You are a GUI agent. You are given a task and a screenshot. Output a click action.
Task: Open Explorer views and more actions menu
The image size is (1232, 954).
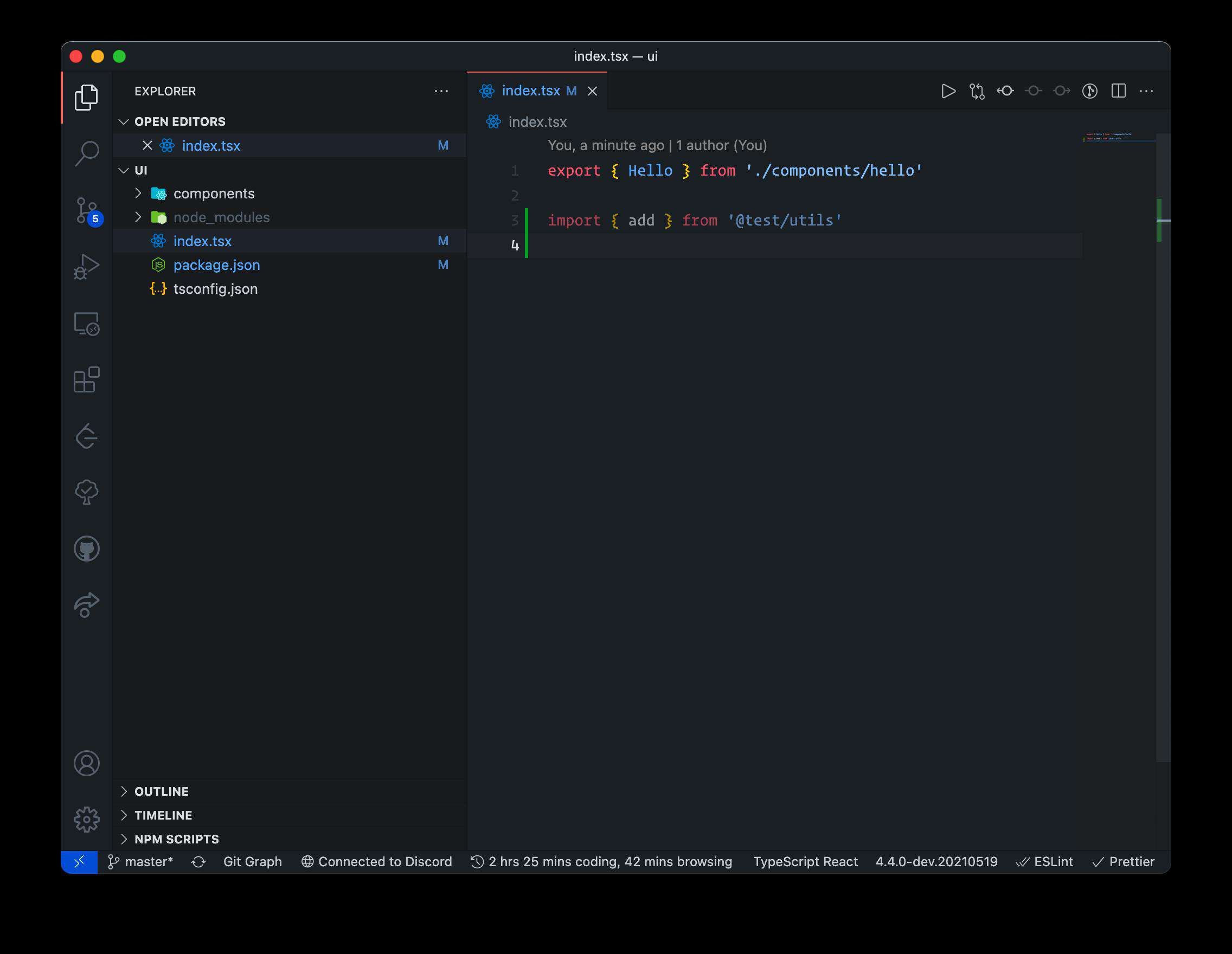441,91
